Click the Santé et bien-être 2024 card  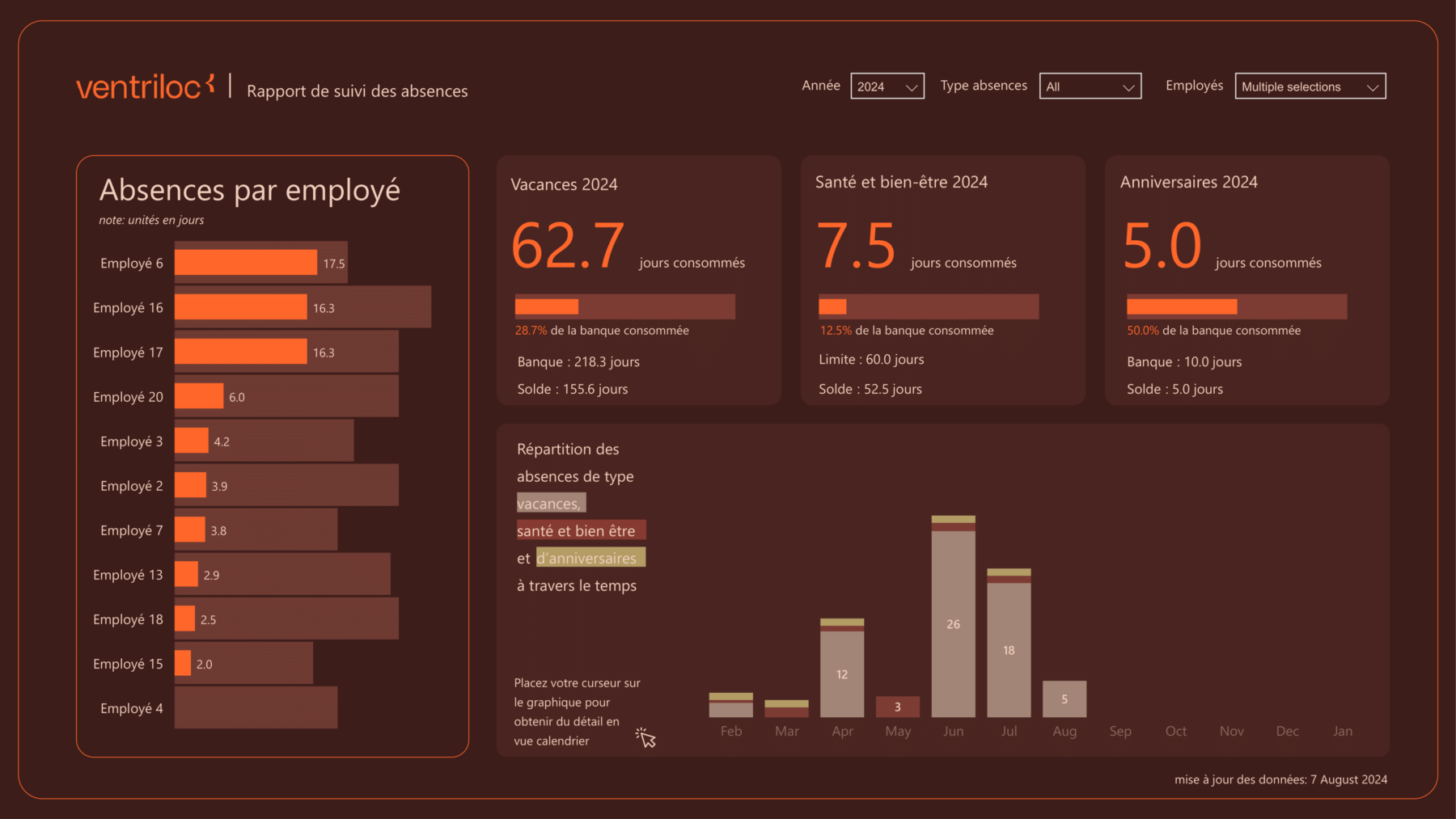click(x=942, y=279)
